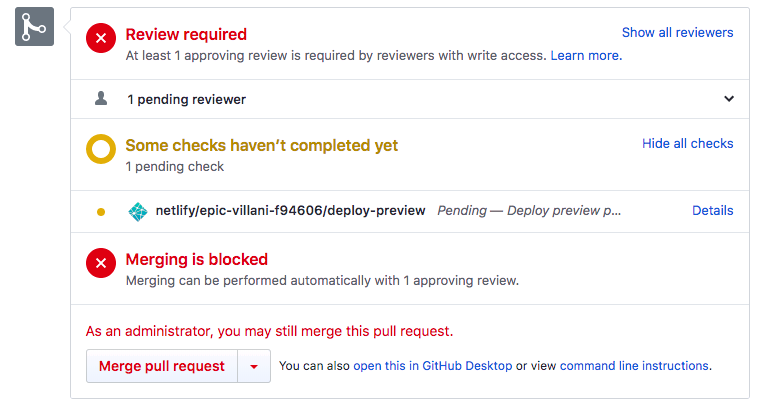Click the Netlify logo icon
The height and width of the screenshot is (403, 761).
click(138, 211)
